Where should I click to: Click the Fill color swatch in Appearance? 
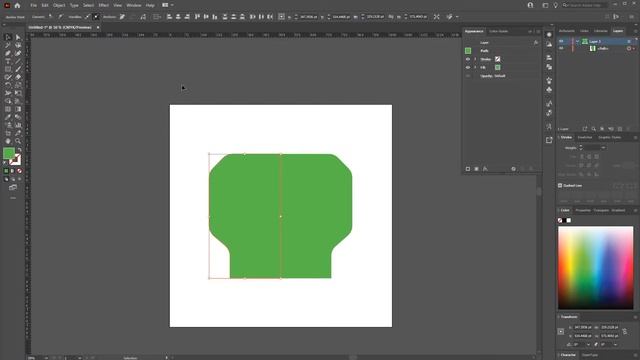click(498, 67)
